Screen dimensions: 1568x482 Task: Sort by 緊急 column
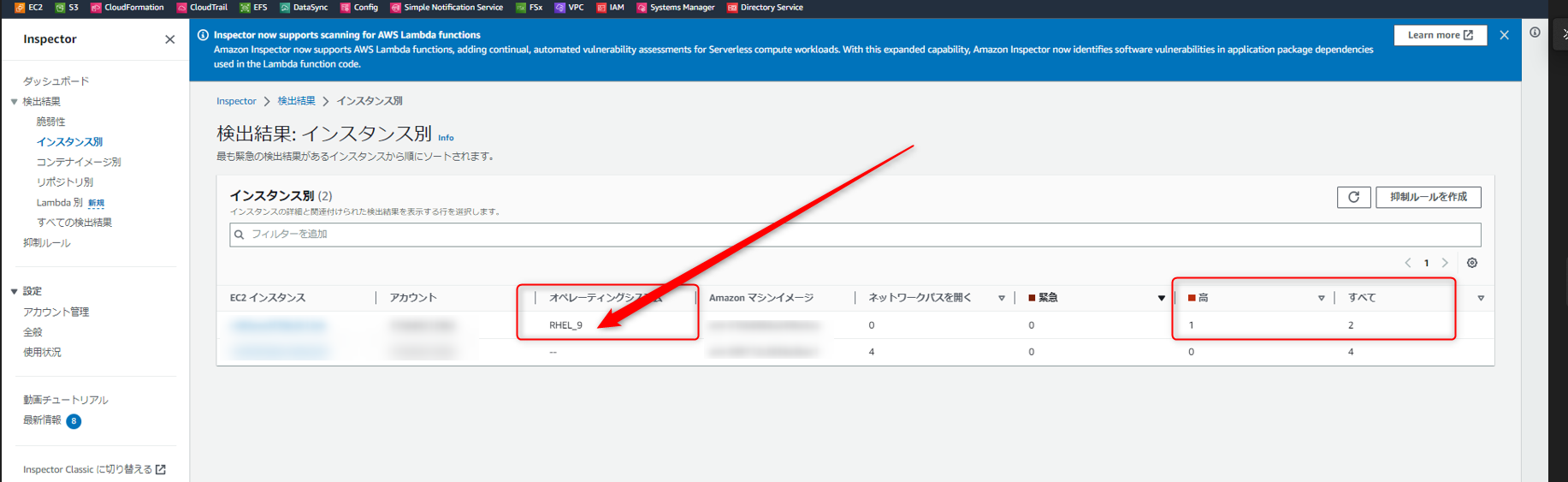[1161, 298]
